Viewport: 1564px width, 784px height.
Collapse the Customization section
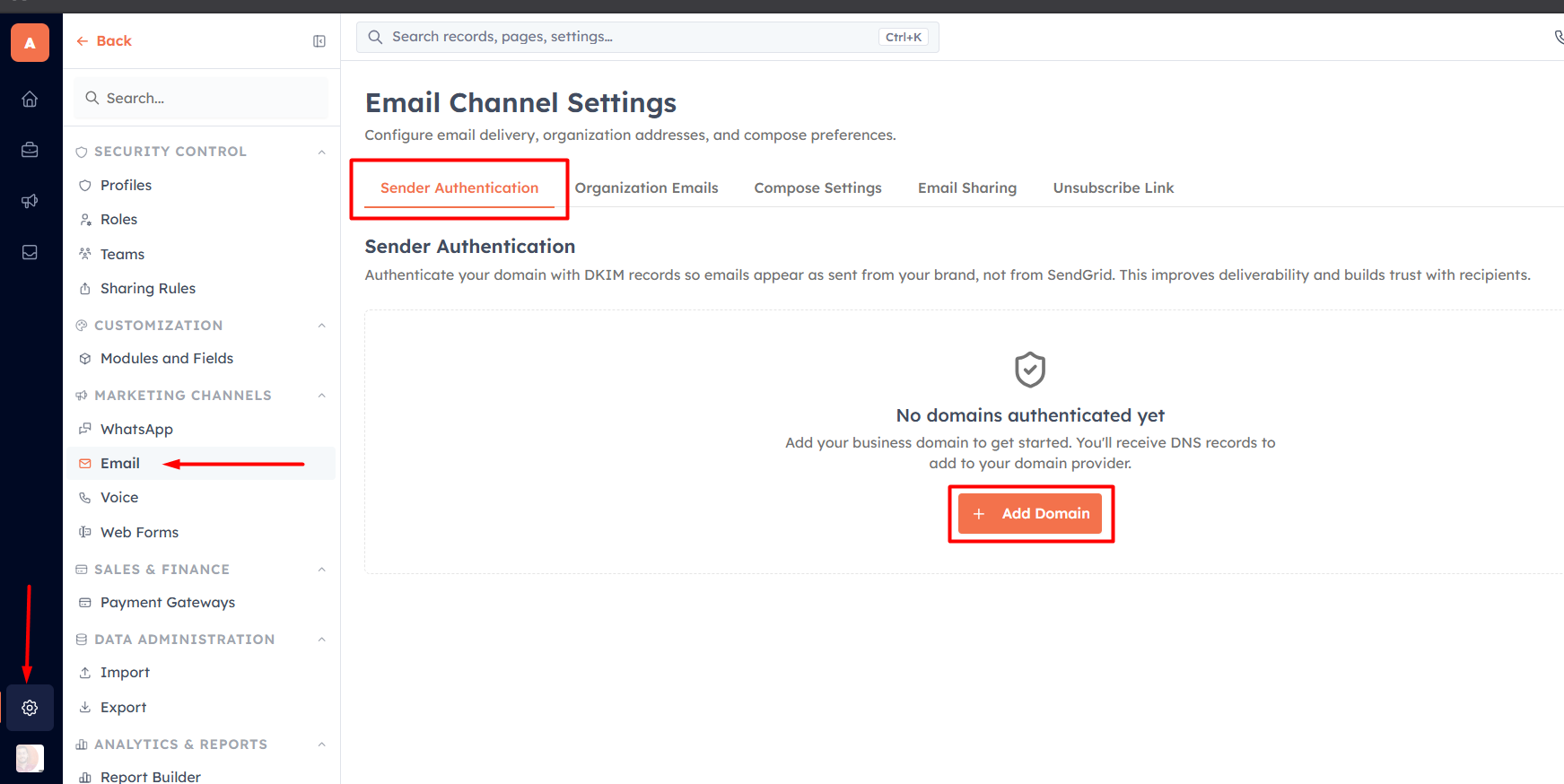[x=321, y=326]
